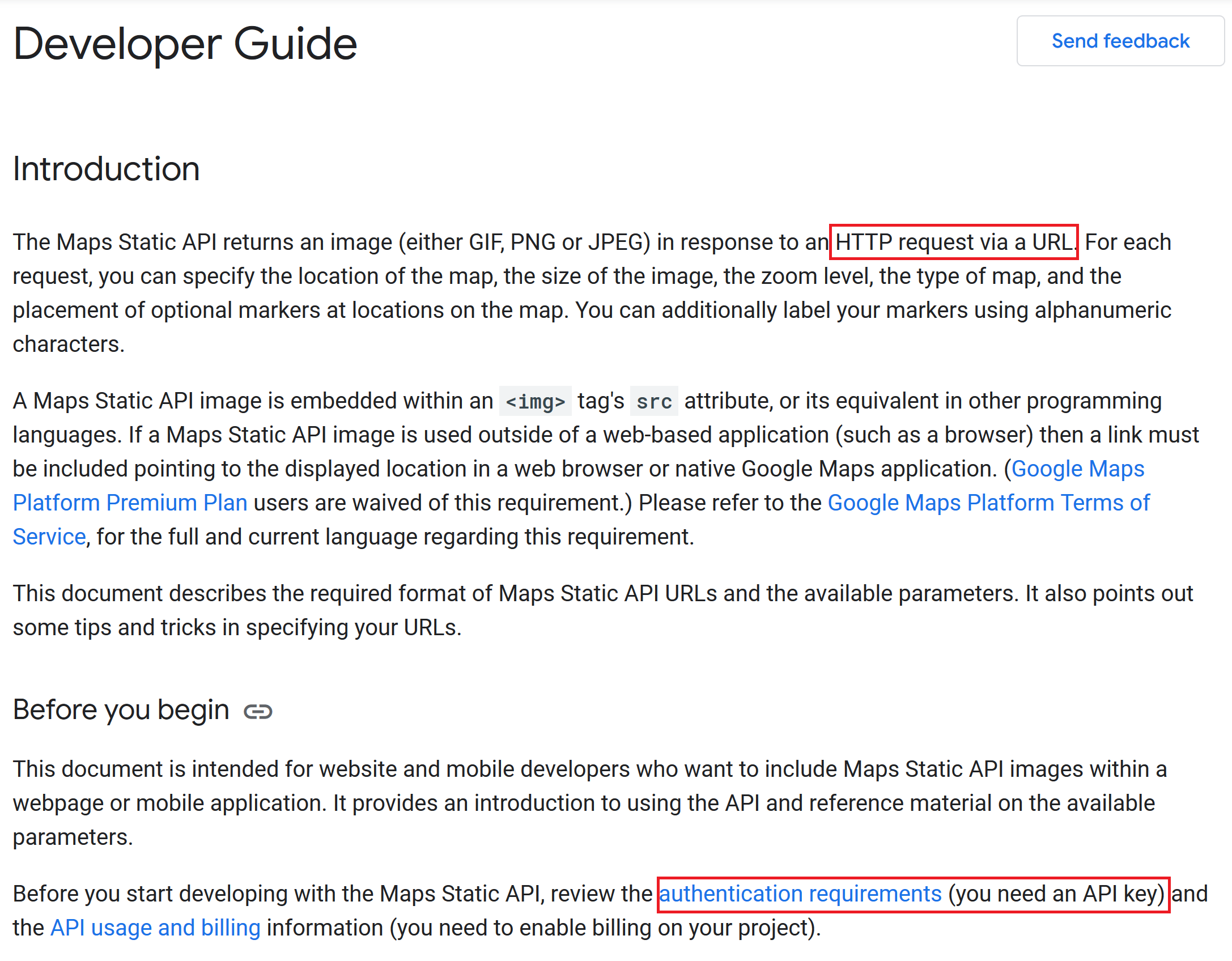Click the <img> inline code snippet
Viewport: 1232px width, 961px height.
(535, 401)
